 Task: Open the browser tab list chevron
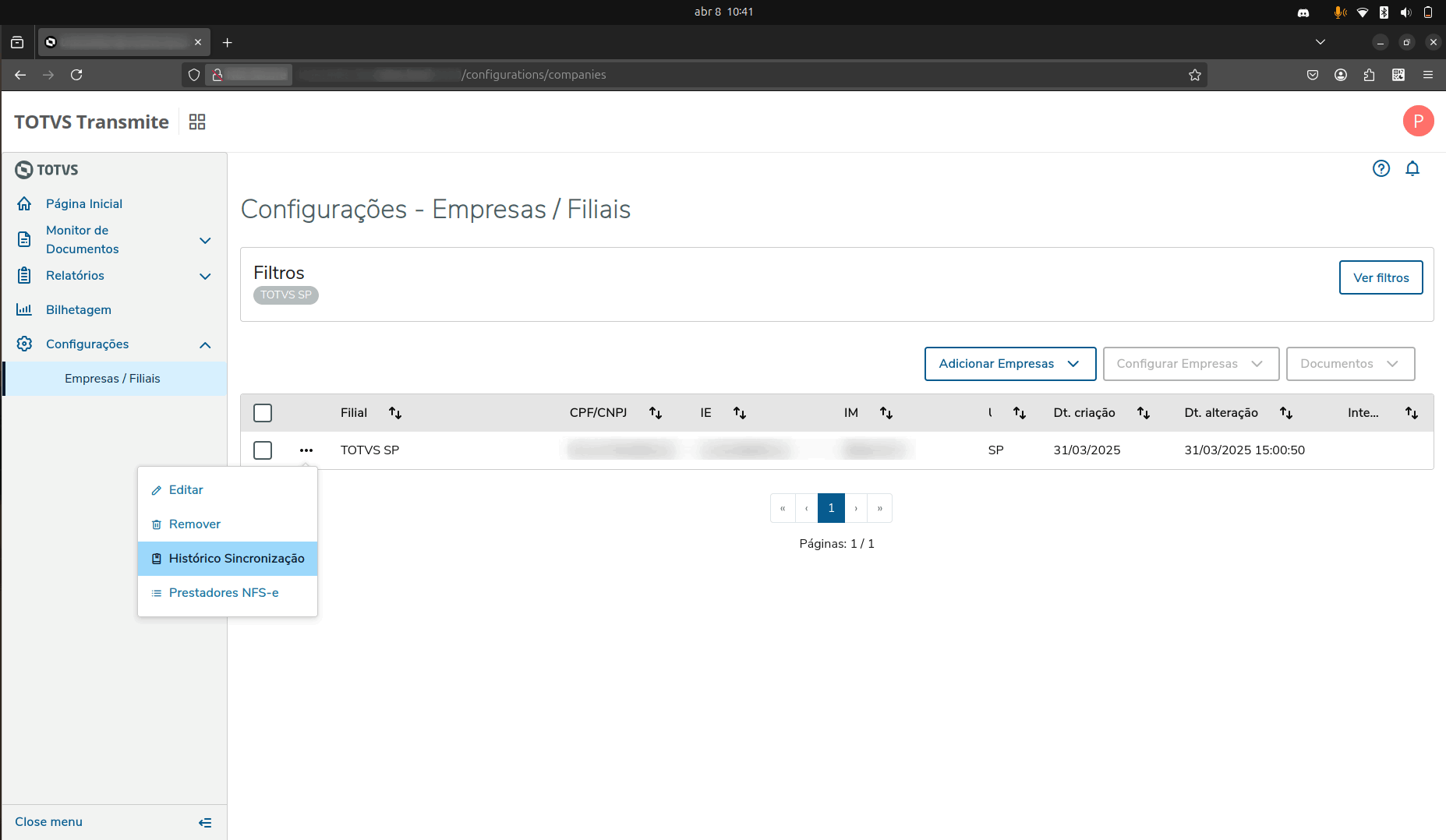[x=1320, y=42]
